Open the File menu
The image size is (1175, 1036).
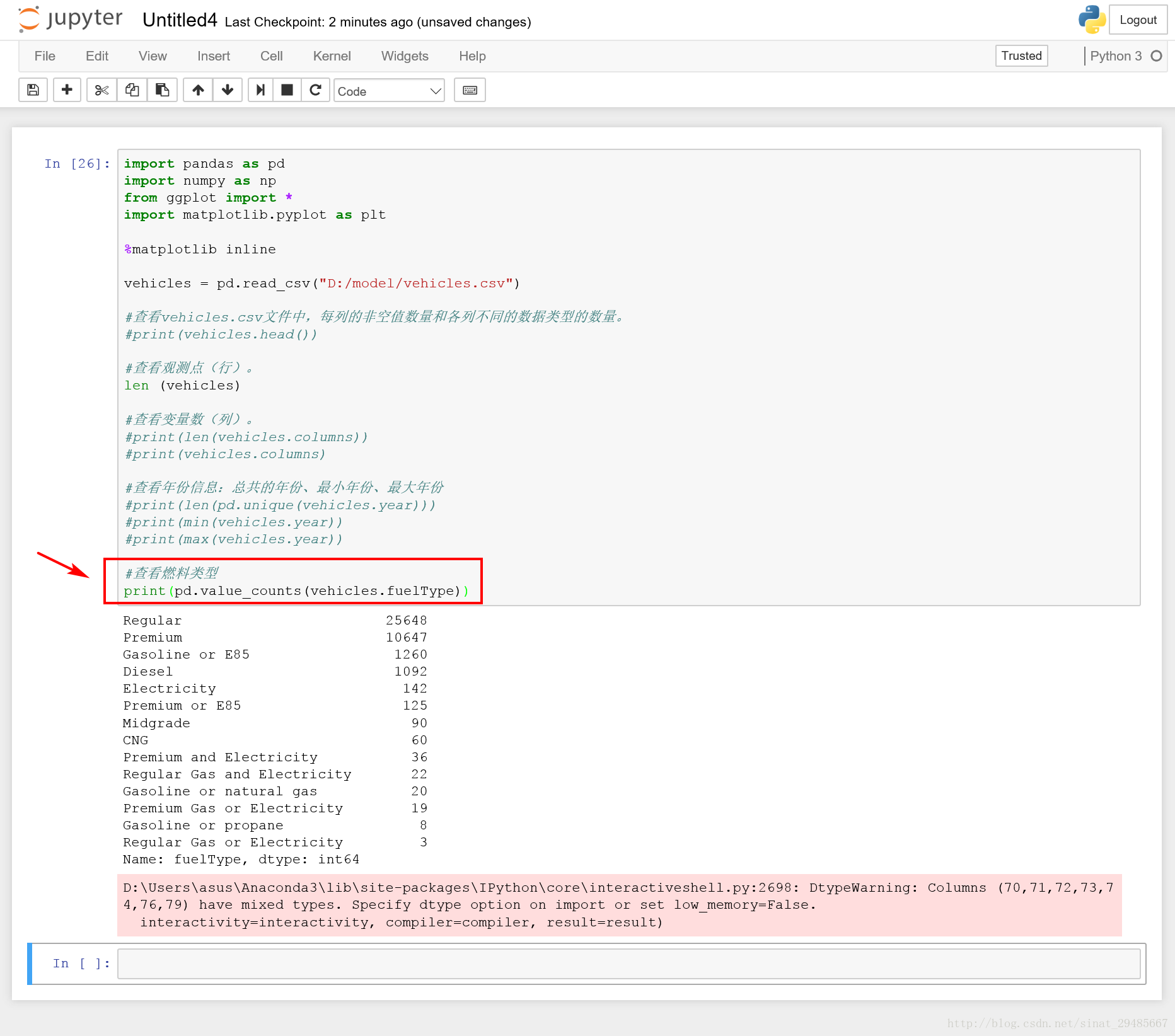click(45, 56)
